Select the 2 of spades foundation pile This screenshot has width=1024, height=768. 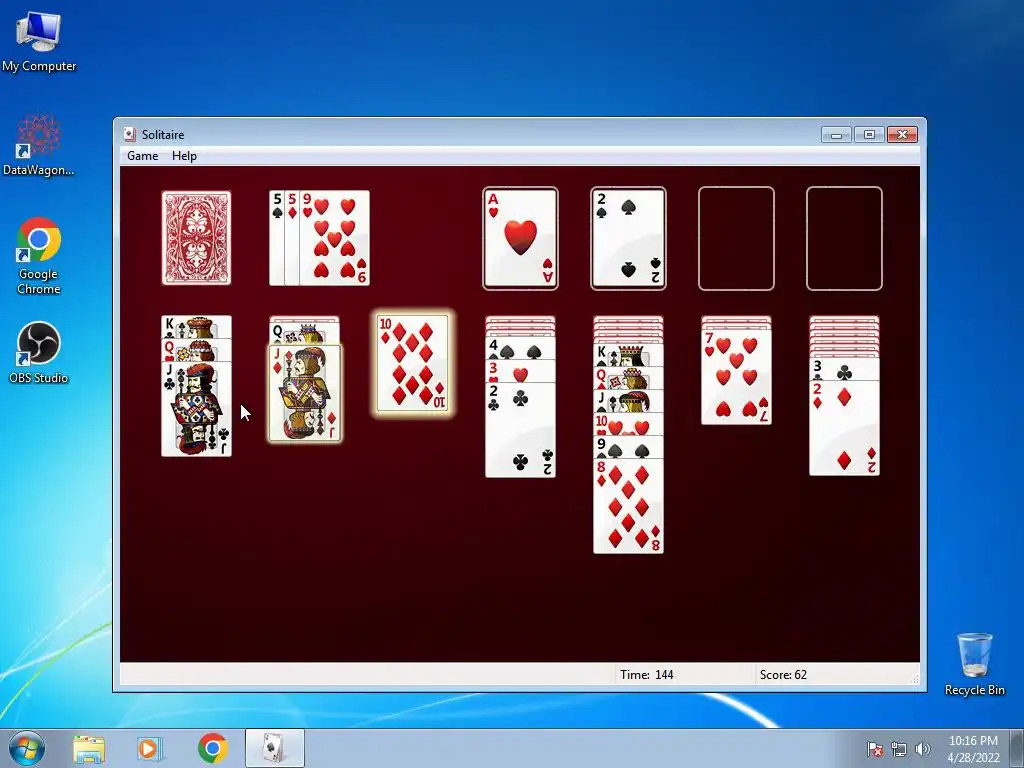(x=628, y=238)
